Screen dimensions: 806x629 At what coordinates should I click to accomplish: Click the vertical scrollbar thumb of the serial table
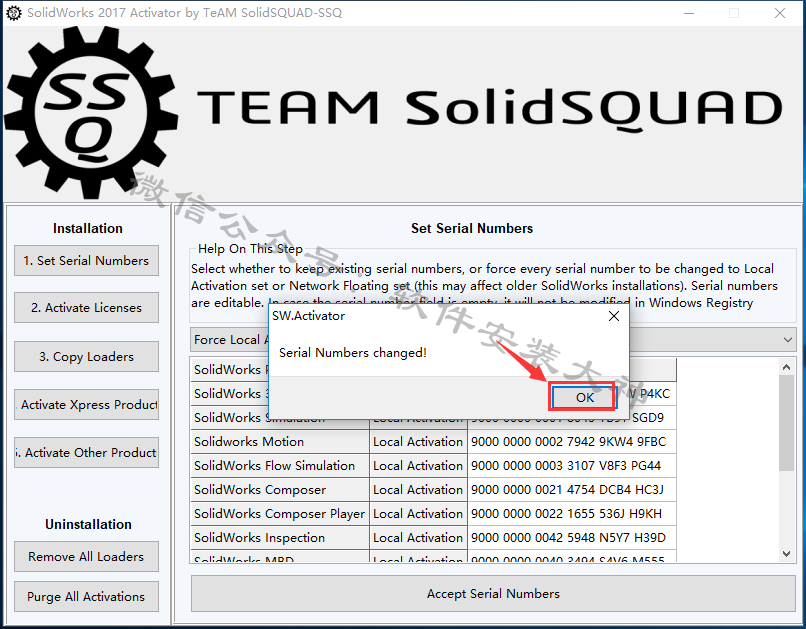[786, 423]
